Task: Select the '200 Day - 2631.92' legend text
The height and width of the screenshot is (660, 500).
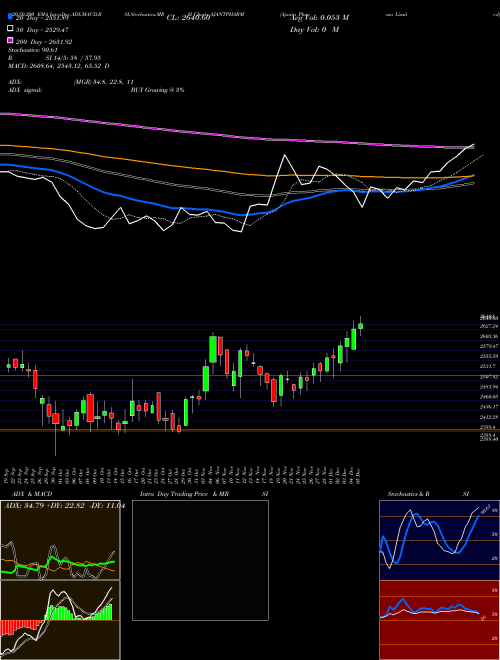Action: click(x=43, y=42)
